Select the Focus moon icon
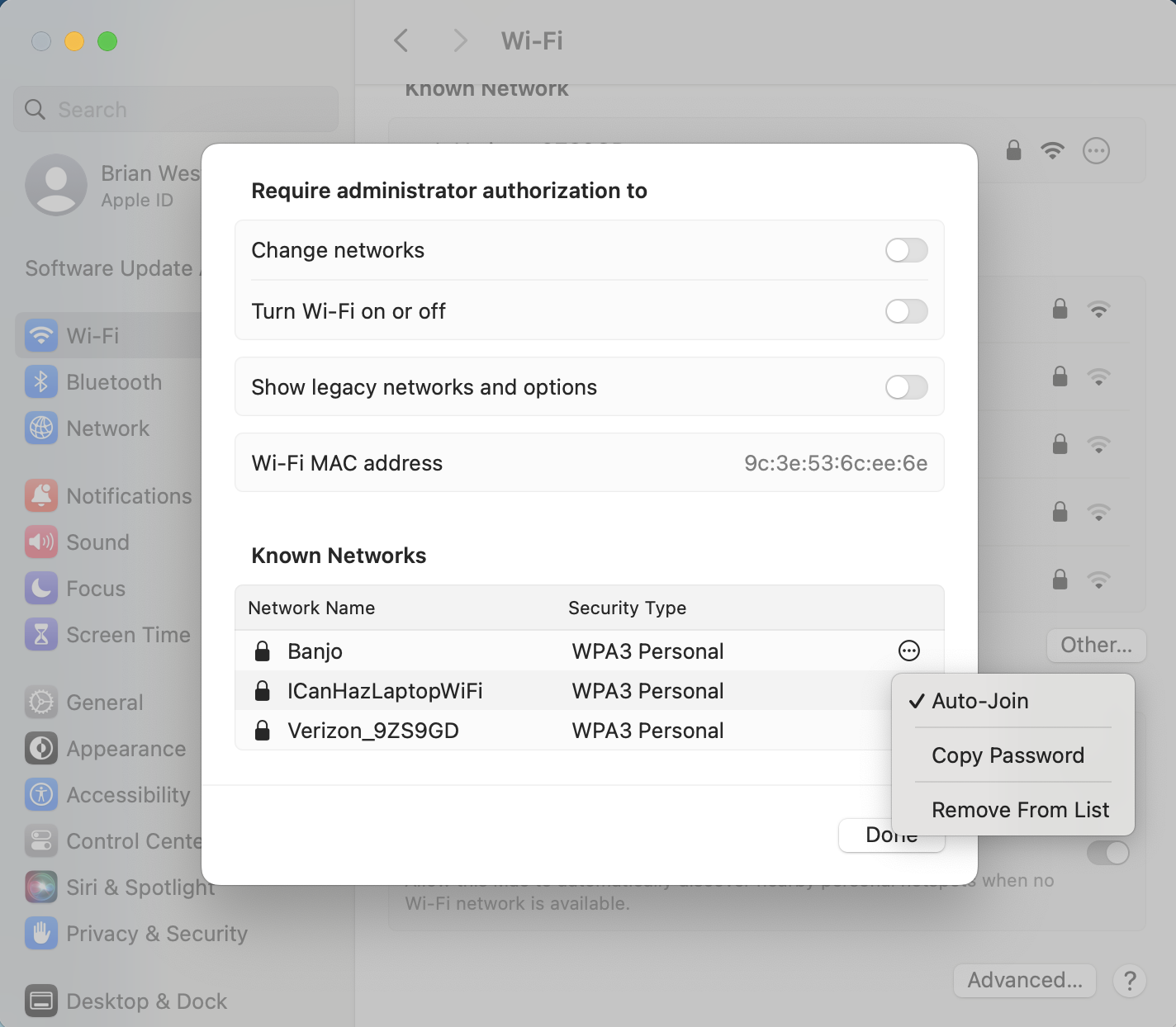The image size is (1176, 1027). point(41,588)
